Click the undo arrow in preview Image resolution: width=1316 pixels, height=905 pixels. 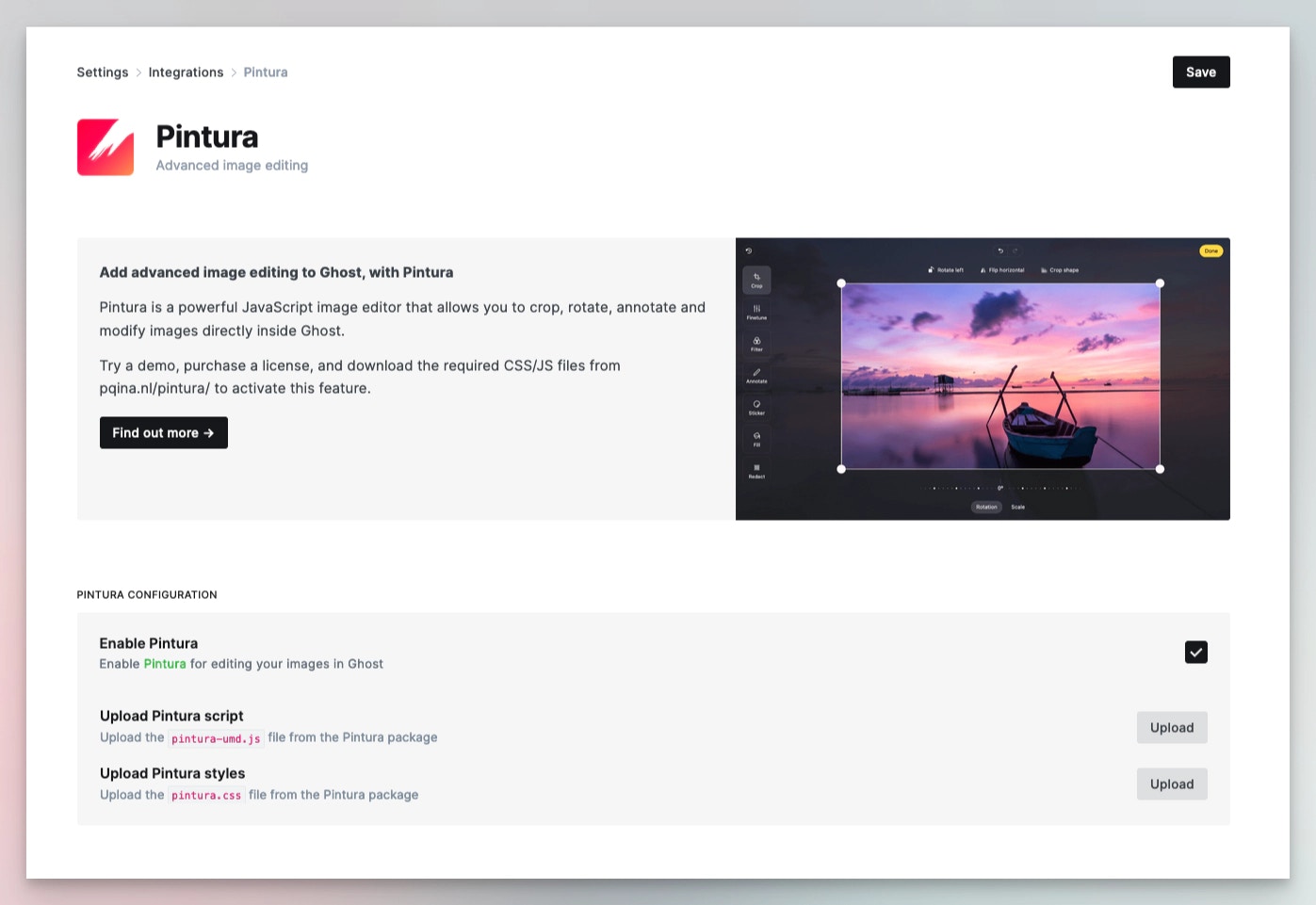1000,251
